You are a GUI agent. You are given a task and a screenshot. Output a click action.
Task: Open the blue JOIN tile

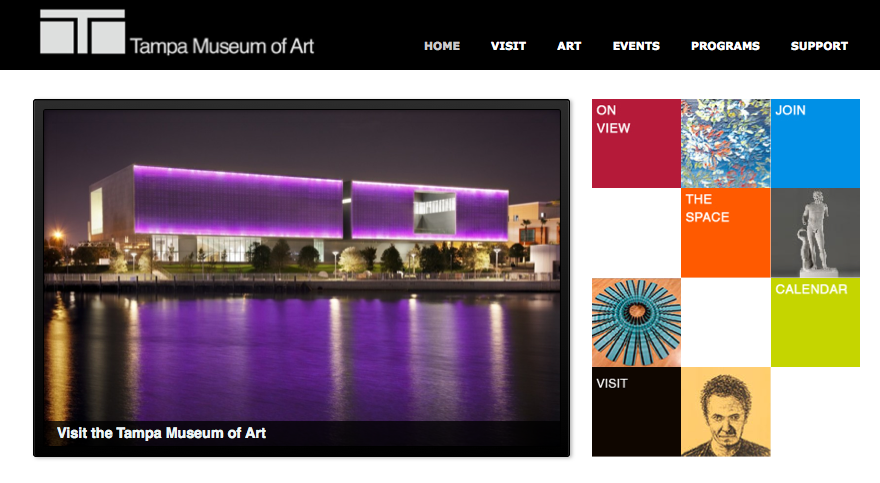815,144
